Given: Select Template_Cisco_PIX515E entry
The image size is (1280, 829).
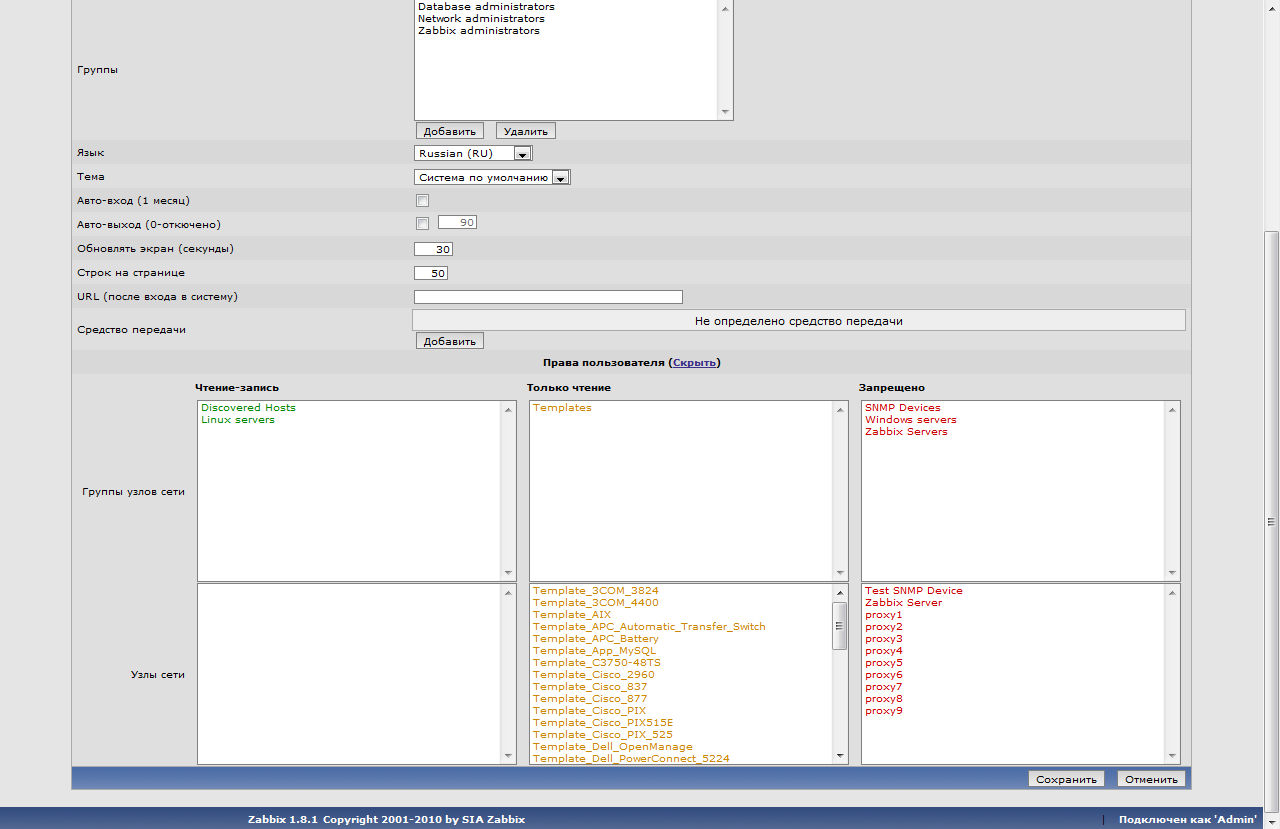Looking at the screenshot, I should tap(603, 723).
